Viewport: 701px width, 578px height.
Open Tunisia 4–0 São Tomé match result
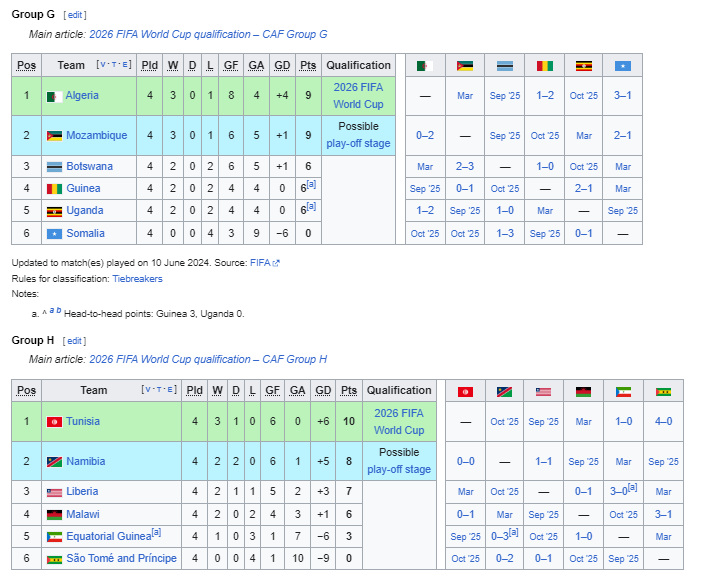point(663,422)
